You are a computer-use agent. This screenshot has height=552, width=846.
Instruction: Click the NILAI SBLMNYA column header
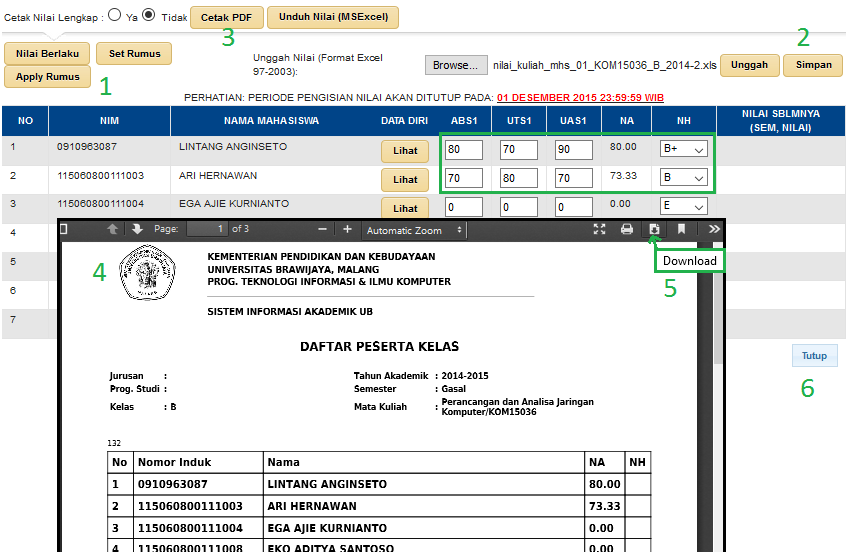click(781, 121)
